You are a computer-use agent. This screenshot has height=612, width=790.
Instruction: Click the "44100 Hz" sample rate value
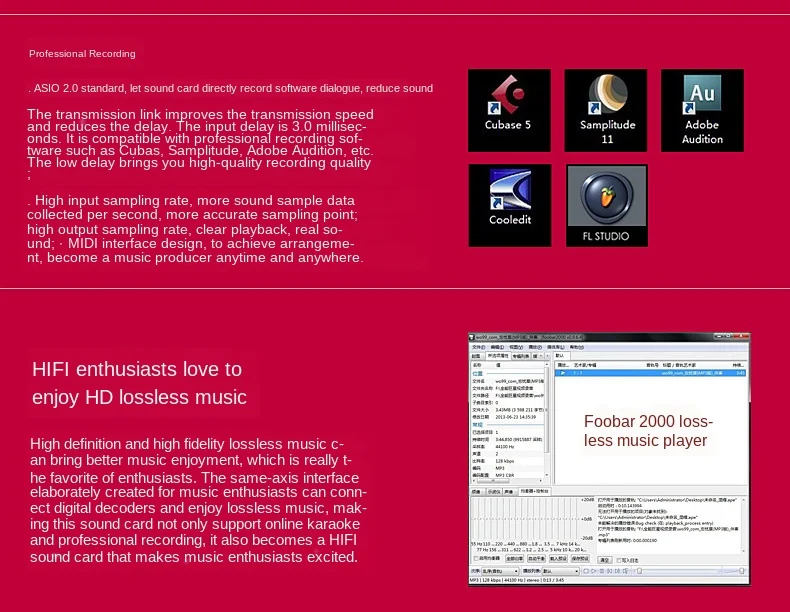[x=505, y=447]
